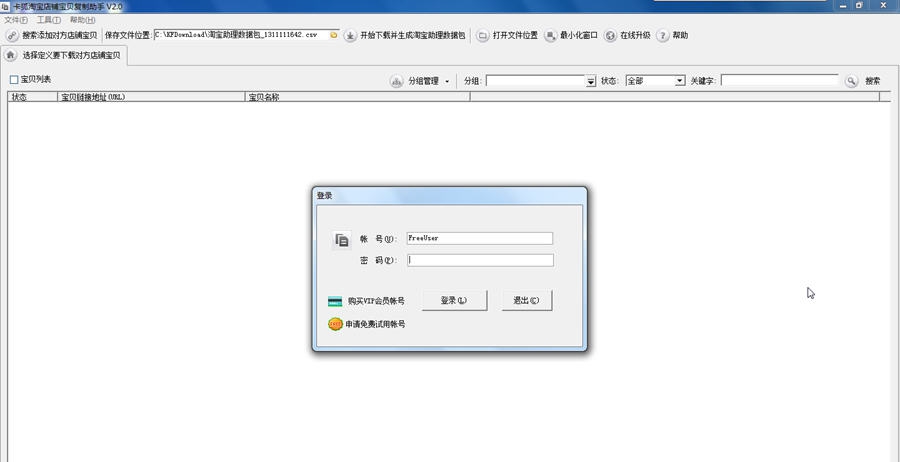Screen dimensions: 900x462
Task: Click the group management icon
Action: coord(396,81)
